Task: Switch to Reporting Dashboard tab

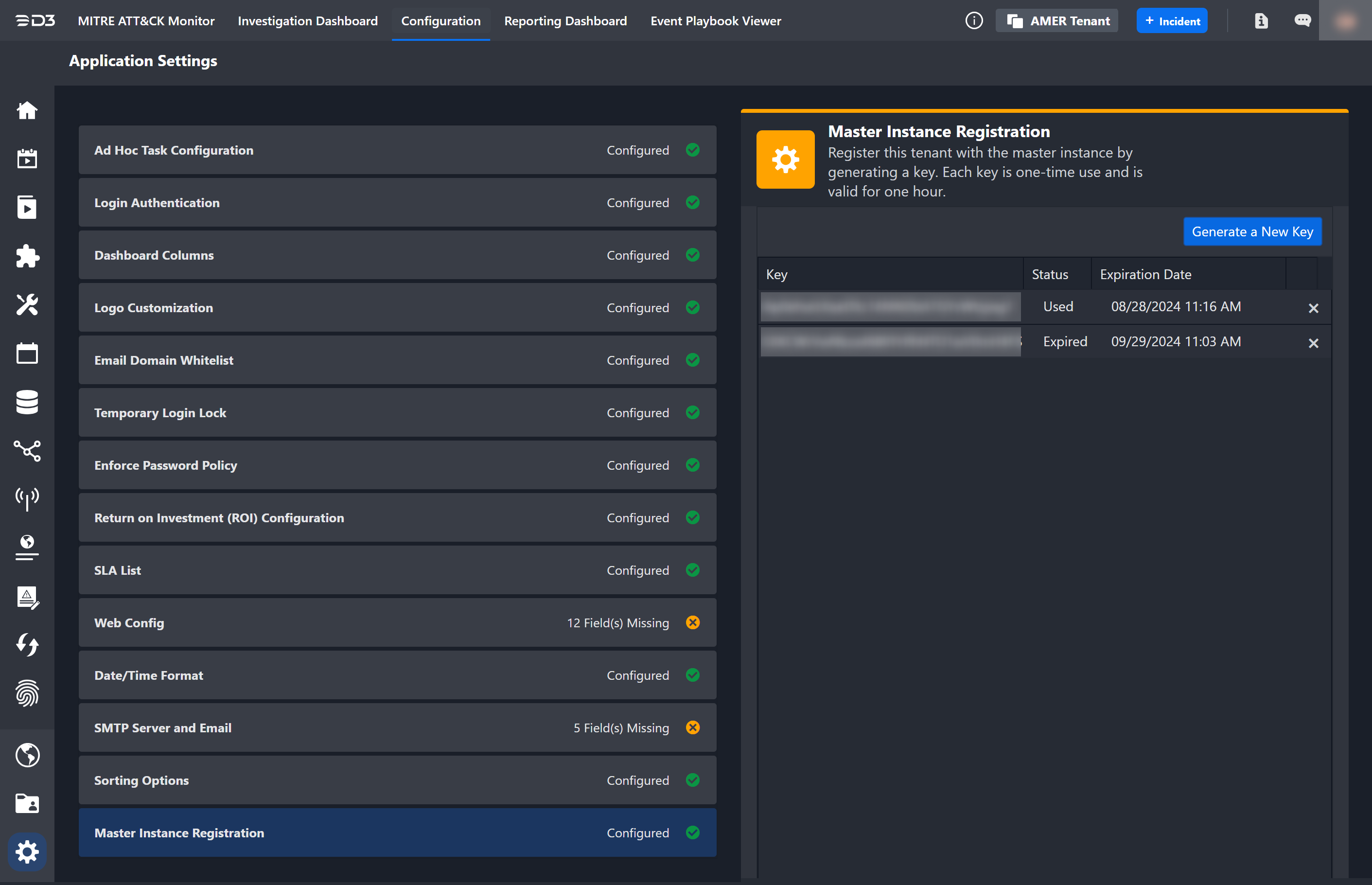Action: (565, 21)
